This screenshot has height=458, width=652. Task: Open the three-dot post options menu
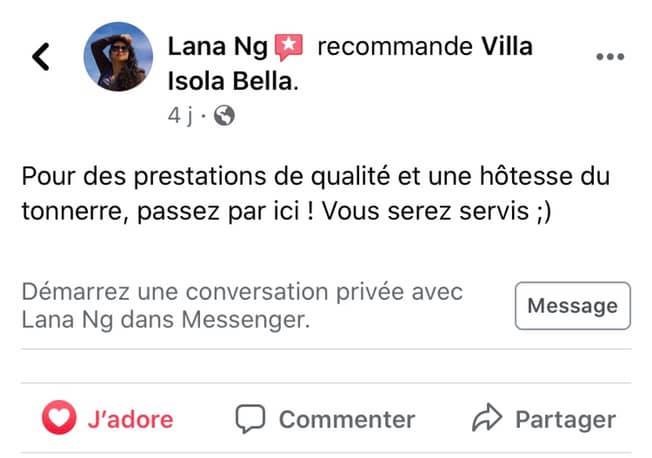[x=610, y=57]
